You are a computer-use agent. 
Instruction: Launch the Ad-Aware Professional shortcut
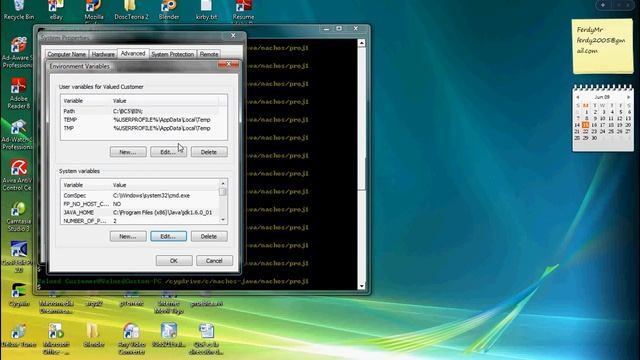click(x=18, y=52)
